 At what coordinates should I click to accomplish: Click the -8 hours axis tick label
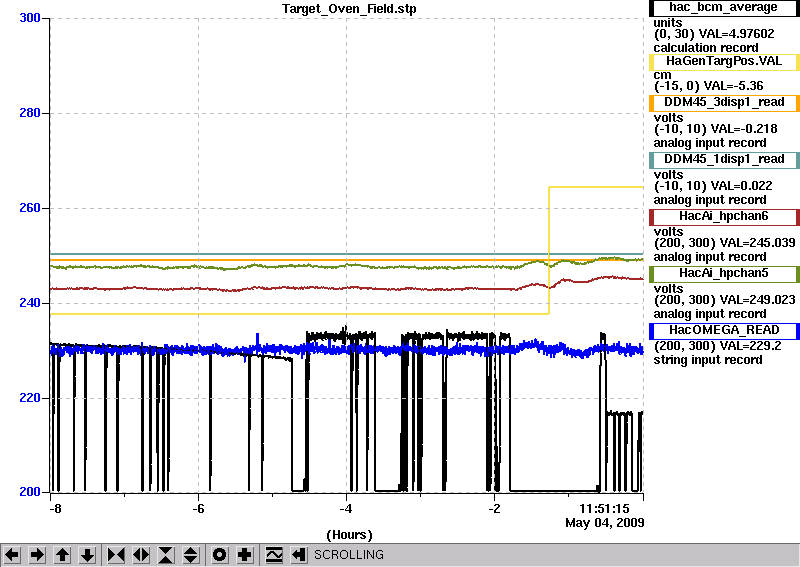click(x=55, y=509)
